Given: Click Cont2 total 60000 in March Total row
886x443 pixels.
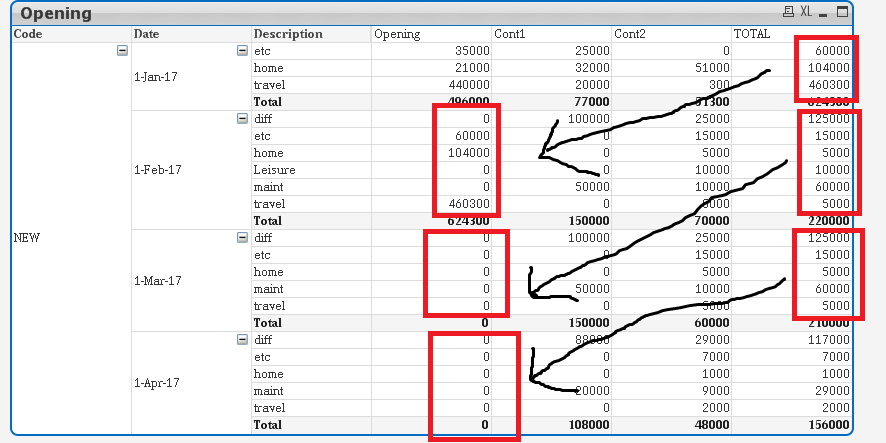Looking at the screenshot, I should click(712, 323).
